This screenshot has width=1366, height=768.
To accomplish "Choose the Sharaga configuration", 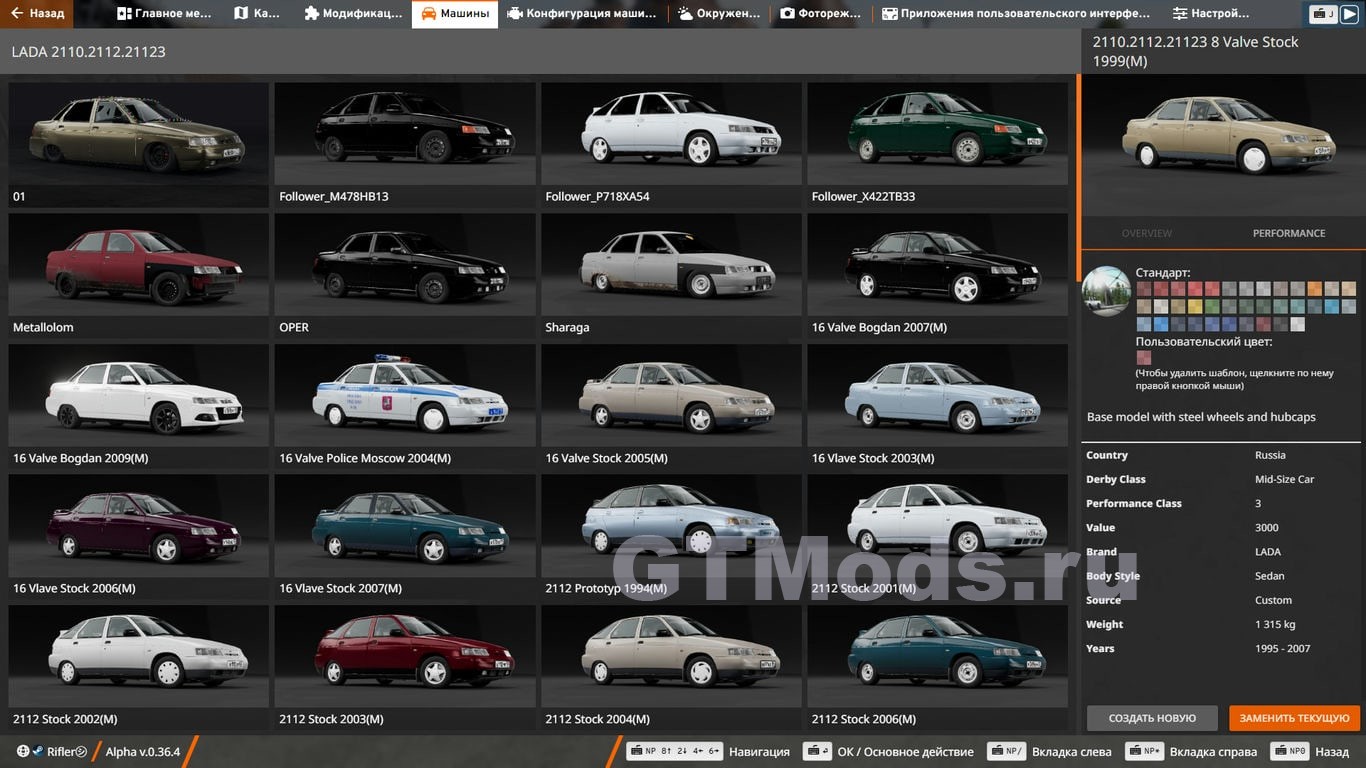I will click(x=671, y=275).
